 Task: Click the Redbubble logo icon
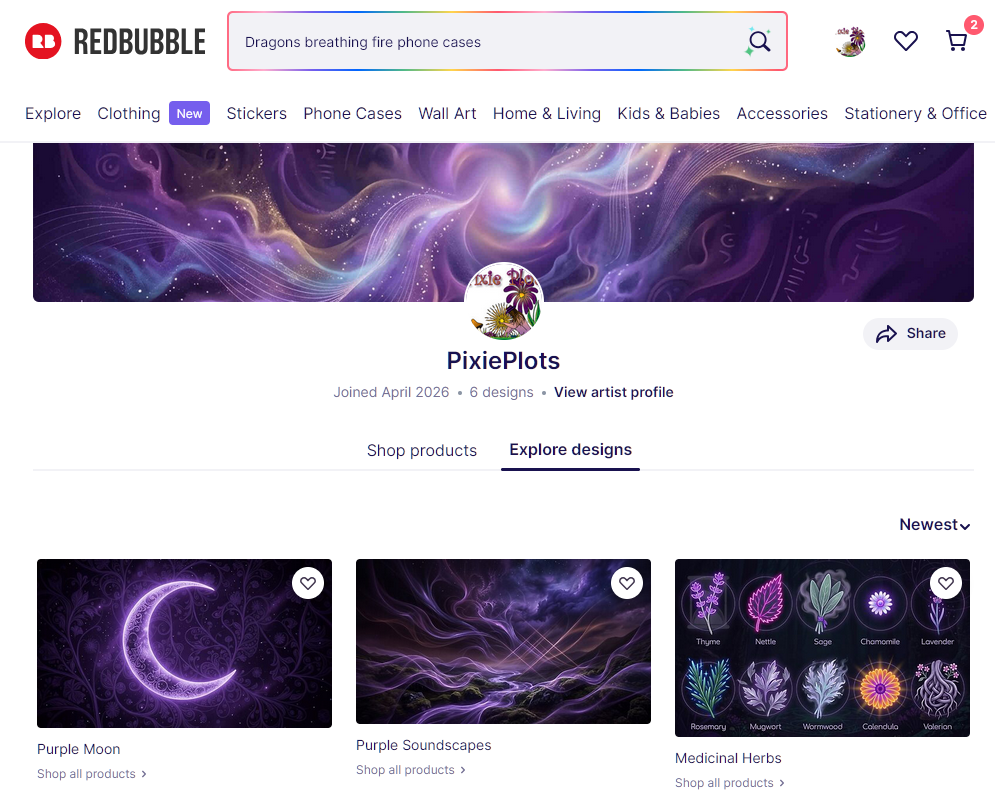click(43, 41)
